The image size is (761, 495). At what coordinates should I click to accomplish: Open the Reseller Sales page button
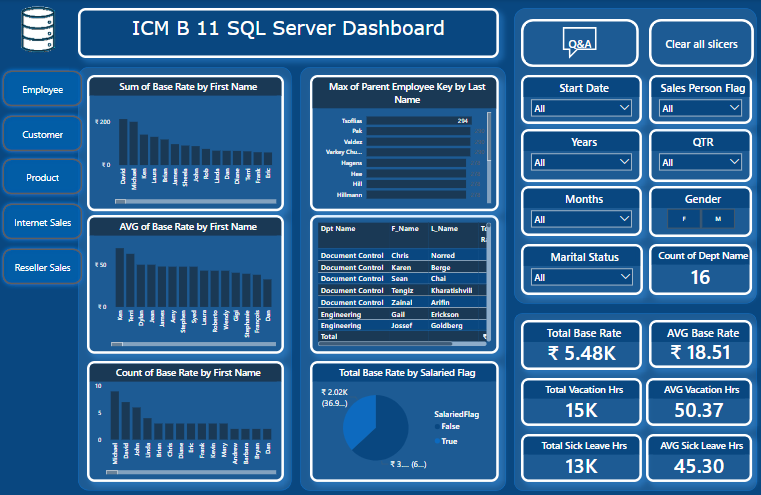pos(42,267)
